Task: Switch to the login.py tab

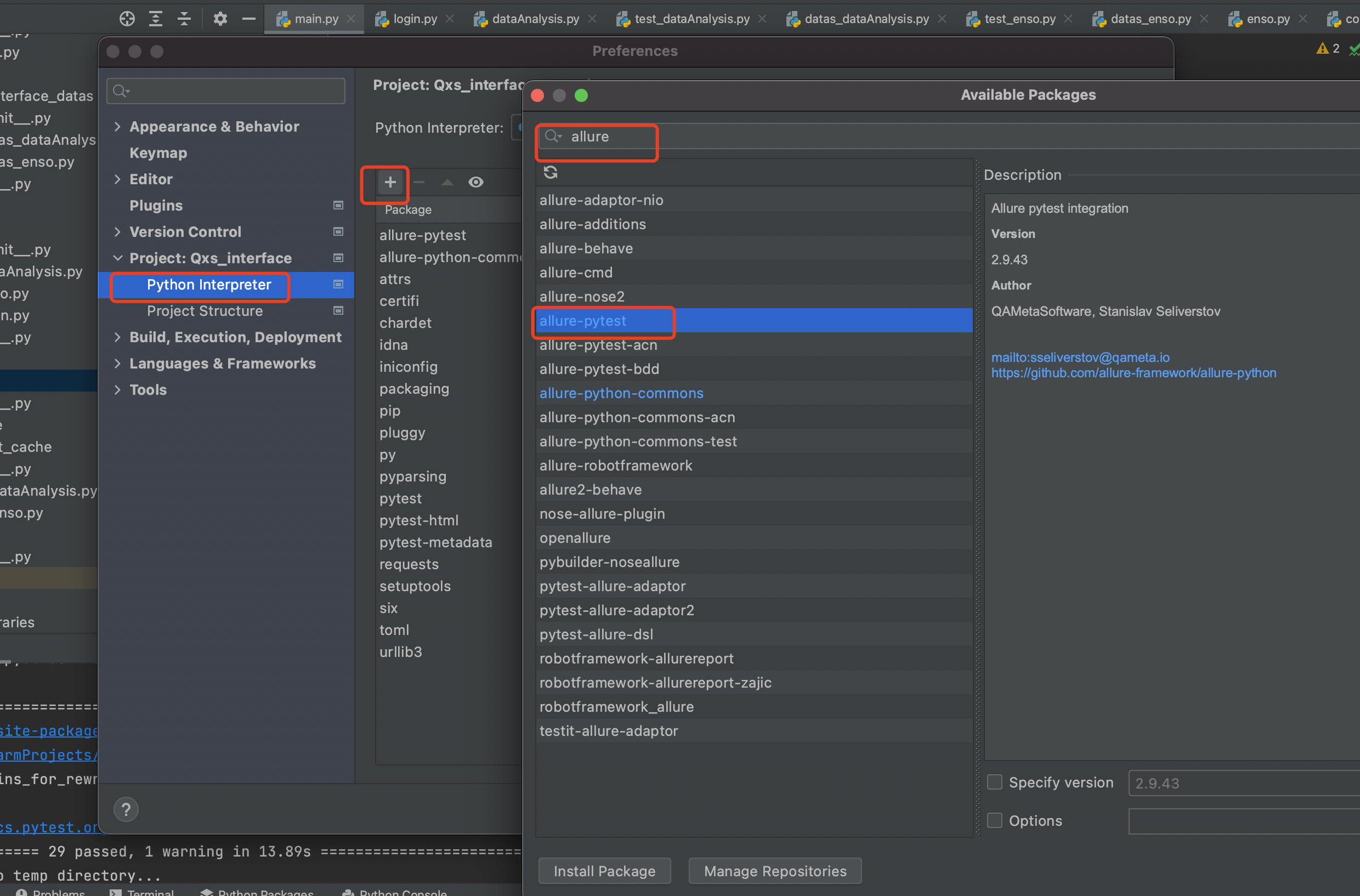Action: (x=415, y=19)
